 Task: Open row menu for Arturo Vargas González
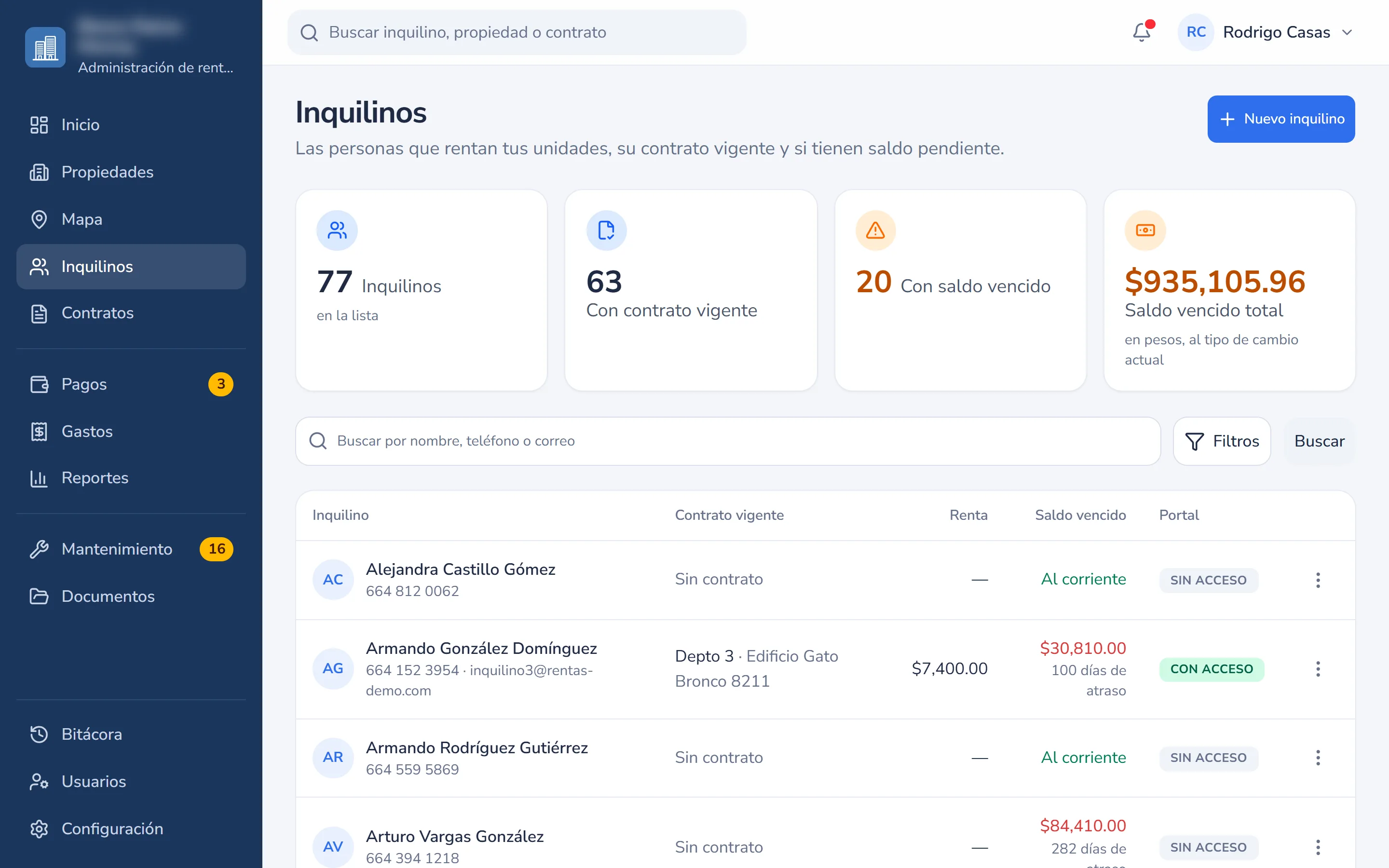click(1318, 847)
